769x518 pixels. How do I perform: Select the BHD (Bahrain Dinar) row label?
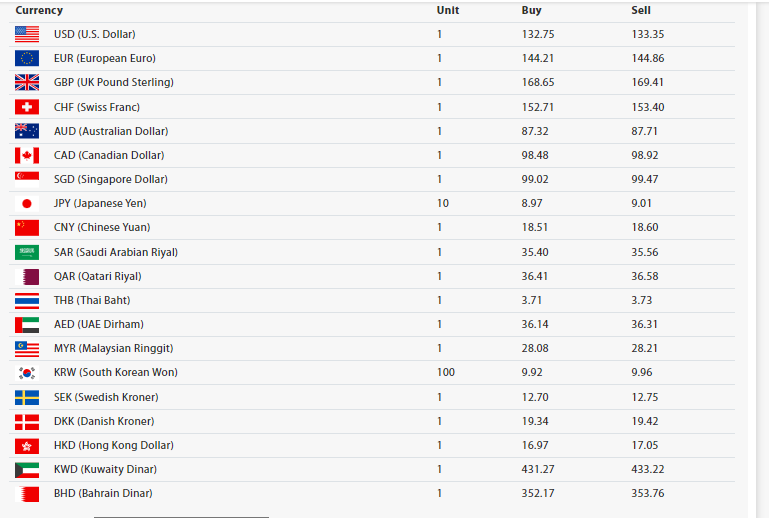[103, 493]
